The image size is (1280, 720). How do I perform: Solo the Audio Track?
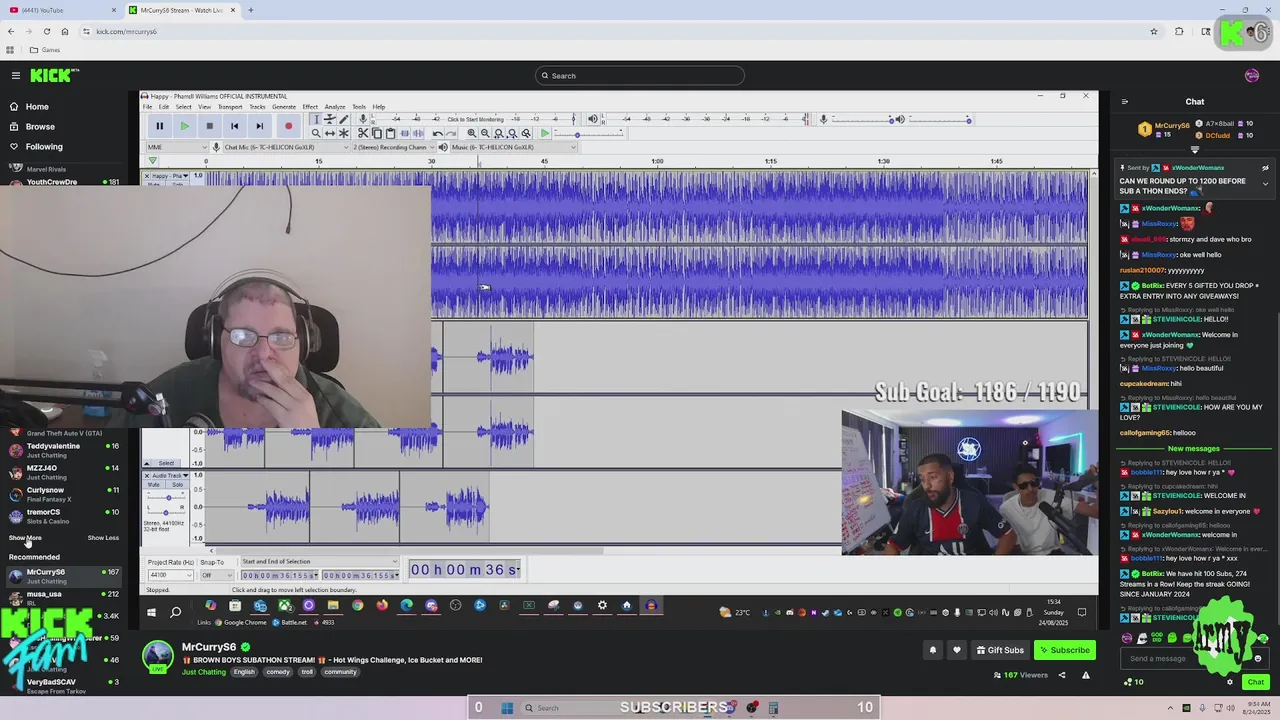(178, 485)
